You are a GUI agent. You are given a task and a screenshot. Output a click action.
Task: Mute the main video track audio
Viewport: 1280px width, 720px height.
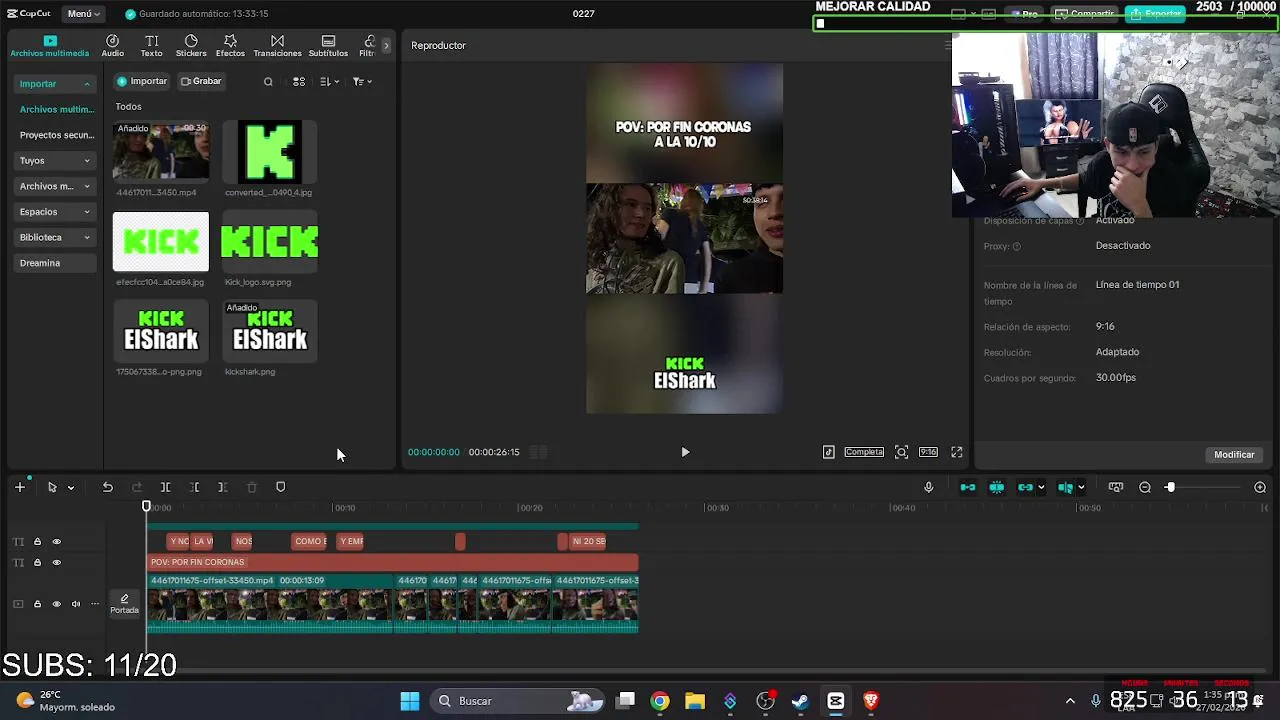coord(75,604)
